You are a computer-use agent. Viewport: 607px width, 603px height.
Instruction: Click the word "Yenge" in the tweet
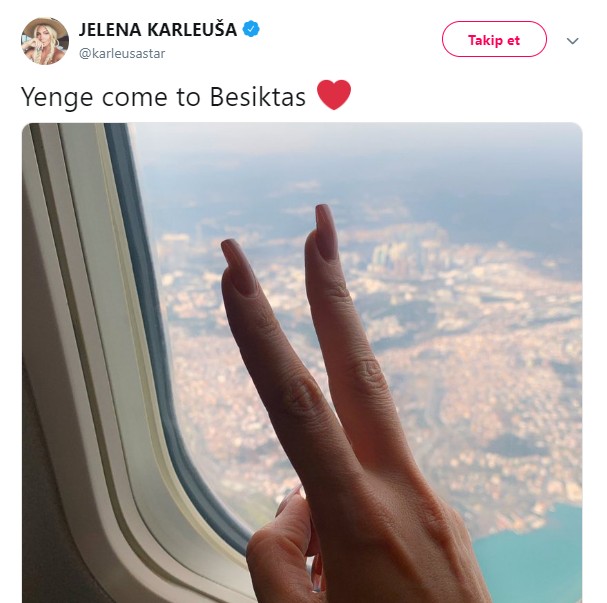pyautogui.click(x=57, y=98)
